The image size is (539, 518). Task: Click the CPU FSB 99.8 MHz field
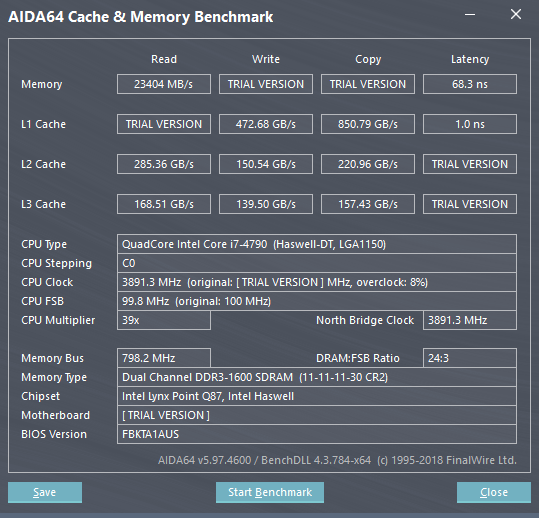317,301
